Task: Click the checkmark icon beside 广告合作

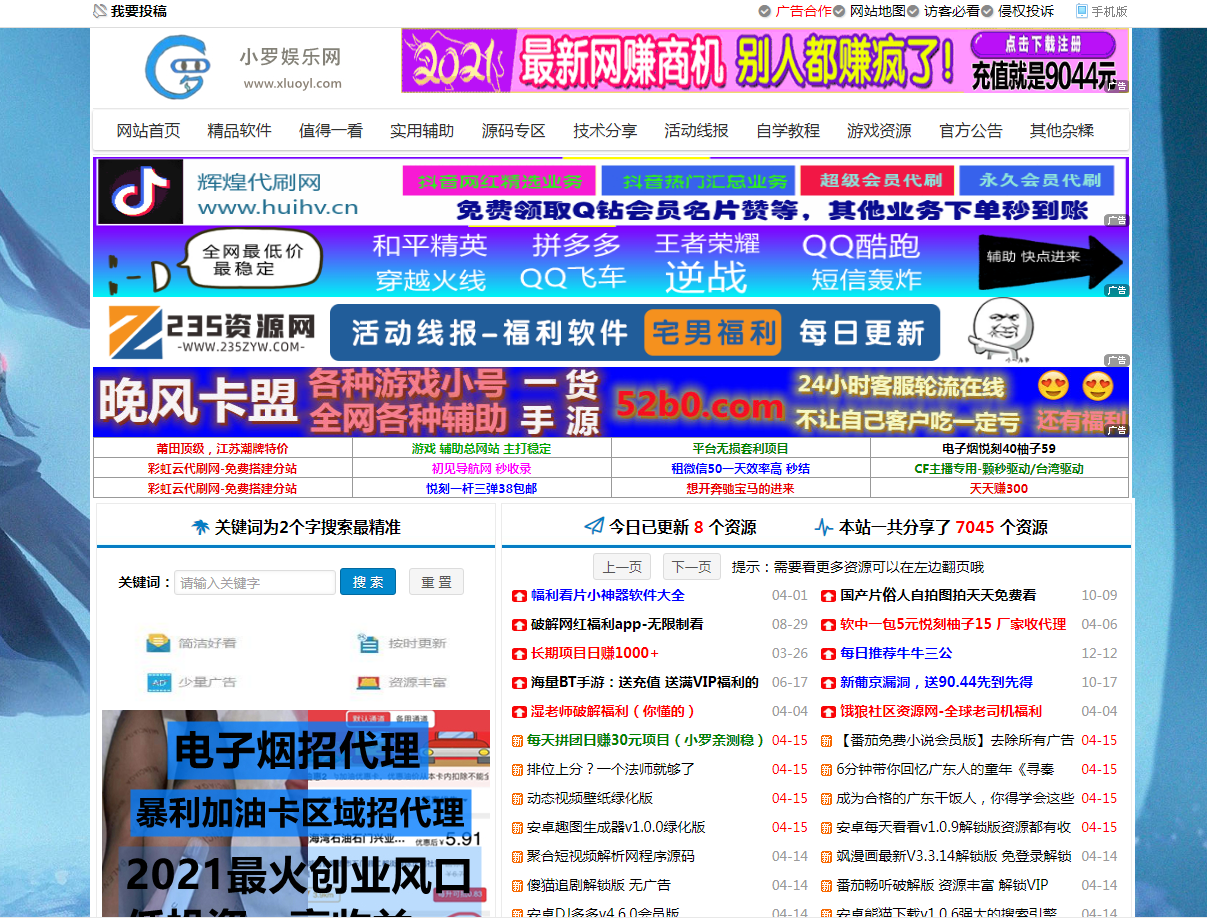Action: coord(765,11)
